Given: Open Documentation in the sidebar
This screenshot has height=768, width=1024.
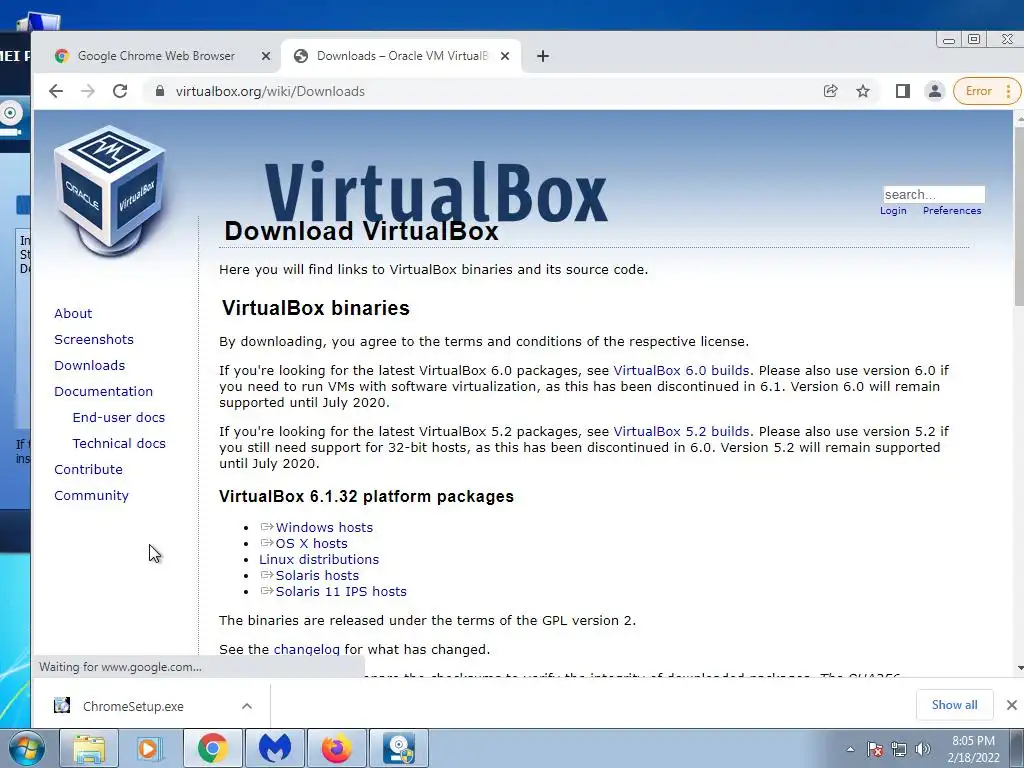Looking at the screenshot, I should pyautogui.click(x=103, y=392).
